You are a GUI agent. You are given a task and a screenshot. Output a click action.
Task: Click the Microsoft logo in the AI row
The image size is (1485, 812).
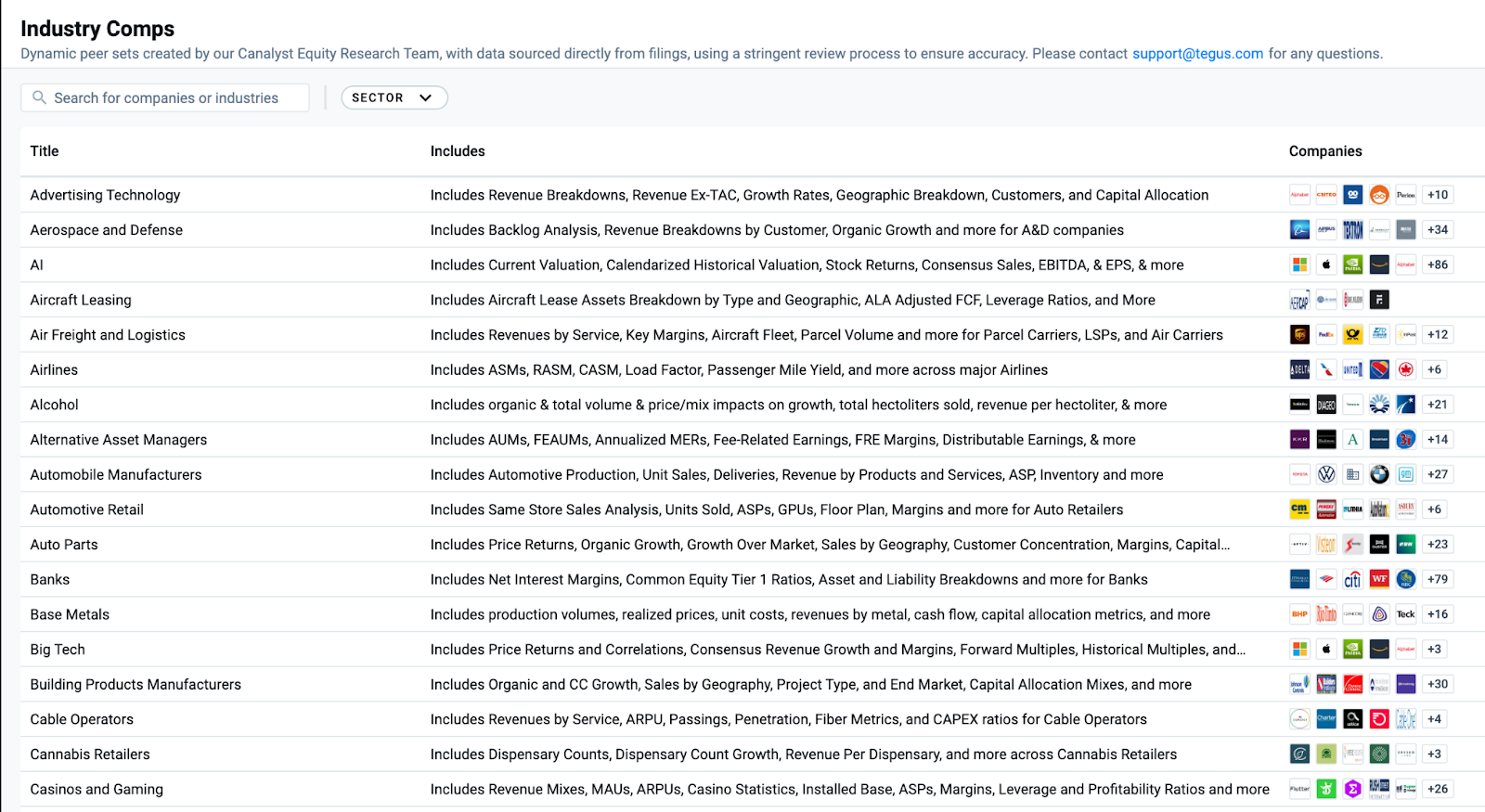pyautogui.click(x=1299, y=264)
